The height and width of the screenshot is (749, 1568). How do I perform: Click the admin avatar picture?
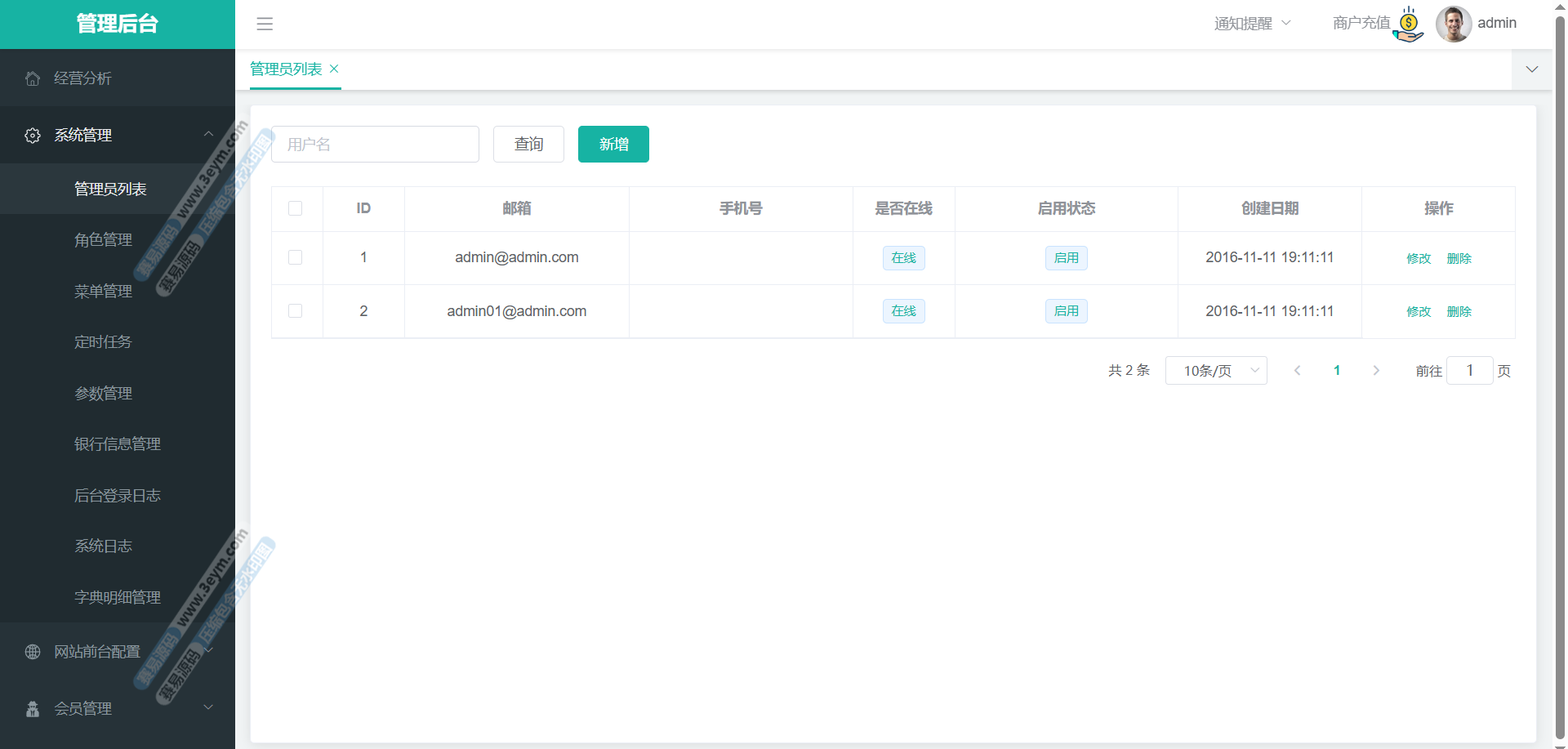(1453, 24)
